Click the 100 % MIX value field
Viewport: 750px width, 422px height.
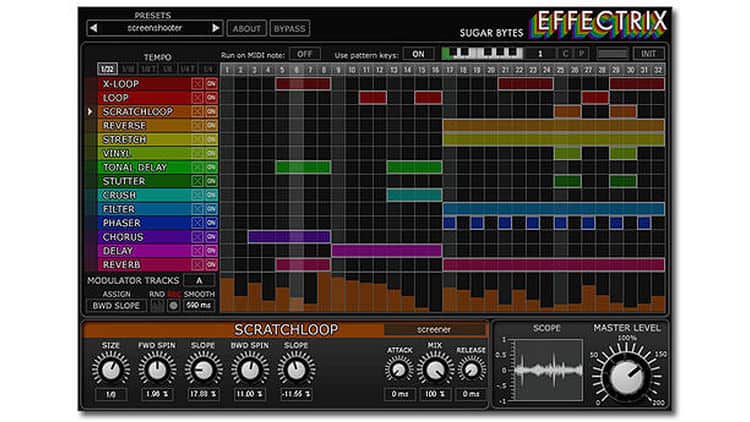[435, 394]
